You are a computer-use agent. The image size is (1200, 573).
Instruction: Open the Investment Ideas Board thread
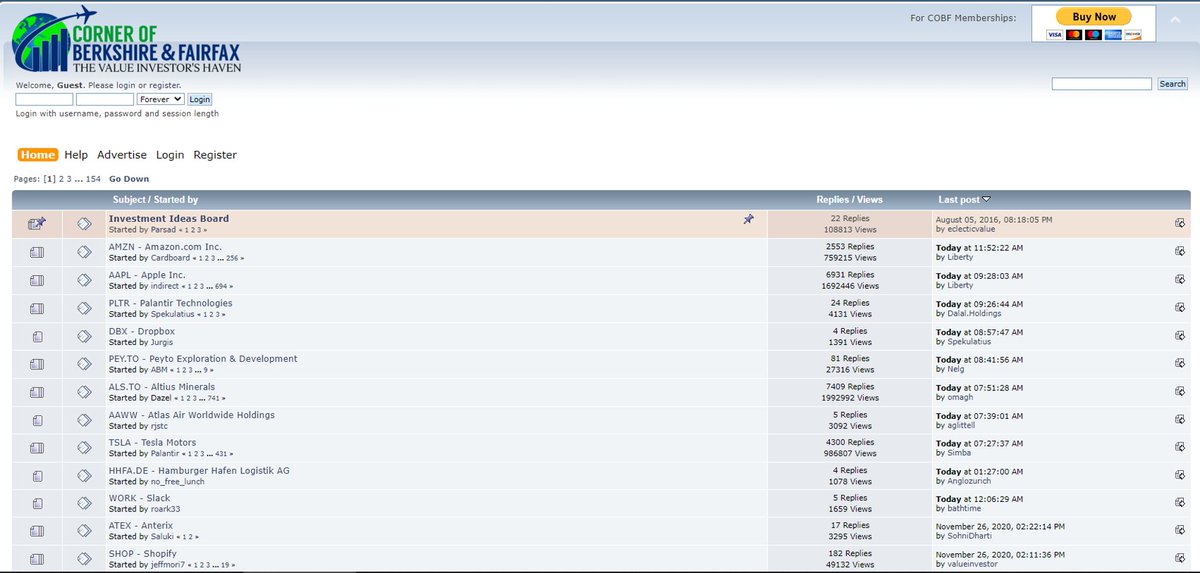tap(169, 218)
